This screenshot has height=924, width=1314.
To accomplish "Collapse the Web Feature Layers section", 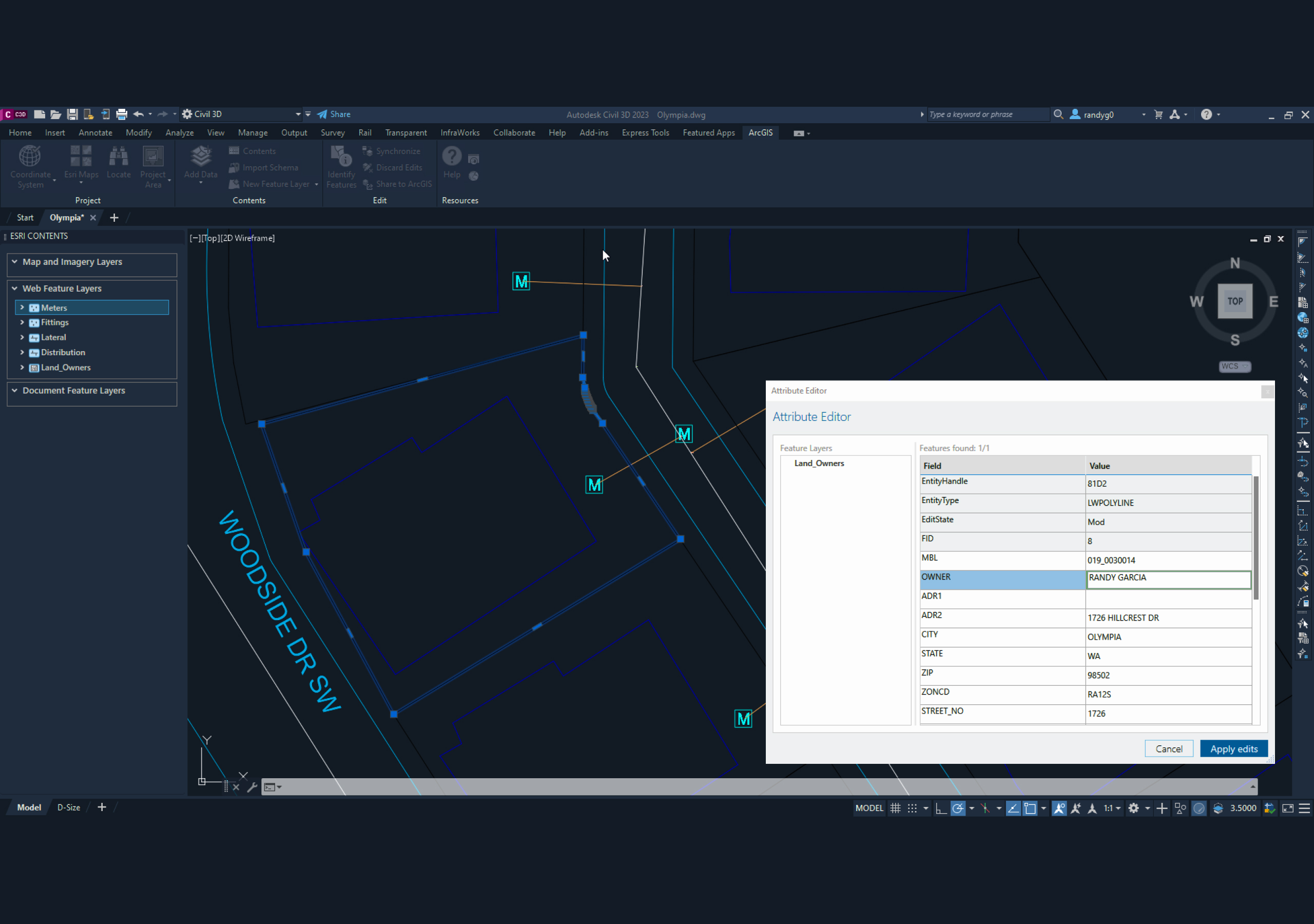I will coord(15,288).
